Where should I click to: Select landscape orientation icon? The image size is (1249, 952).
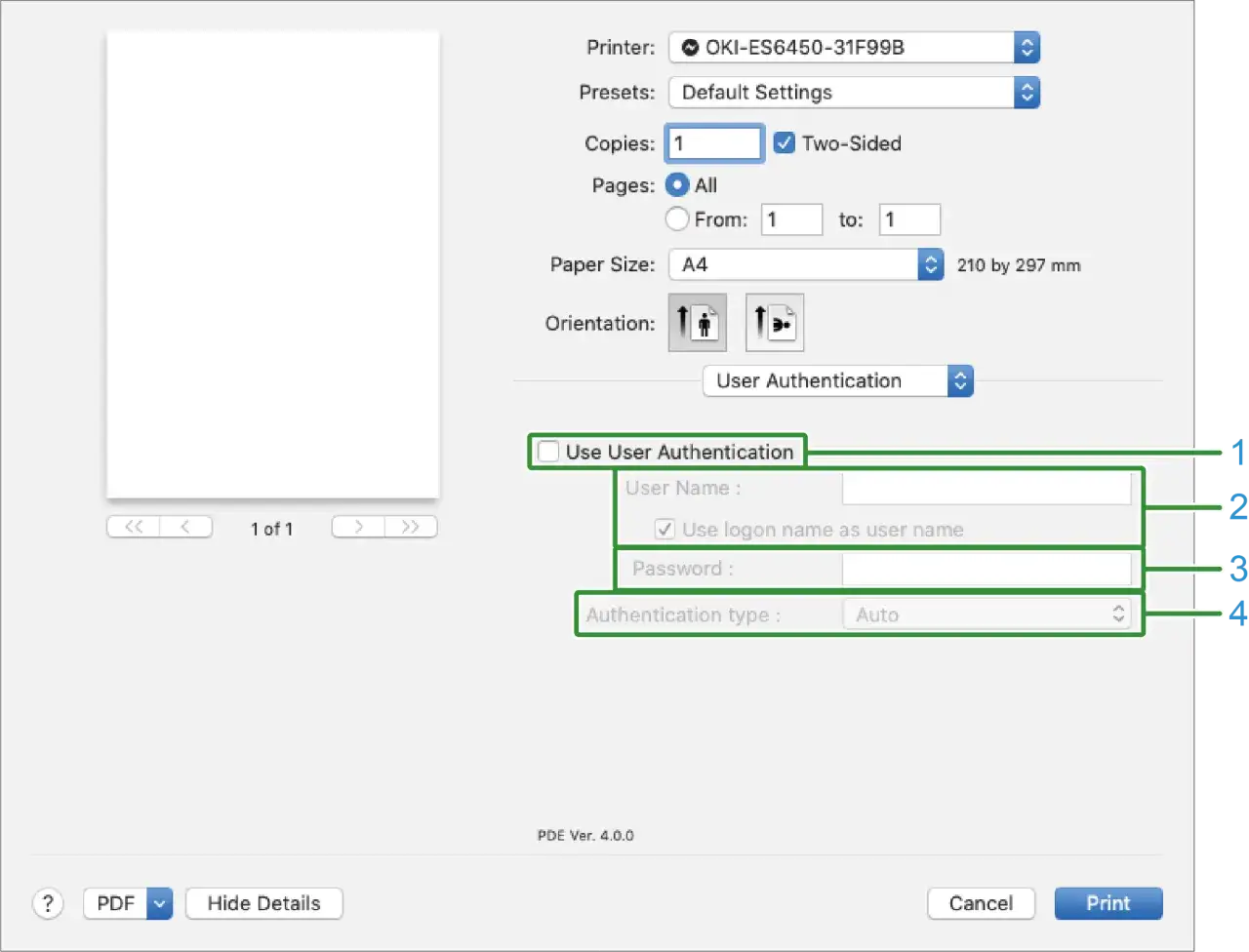point(775,323)
